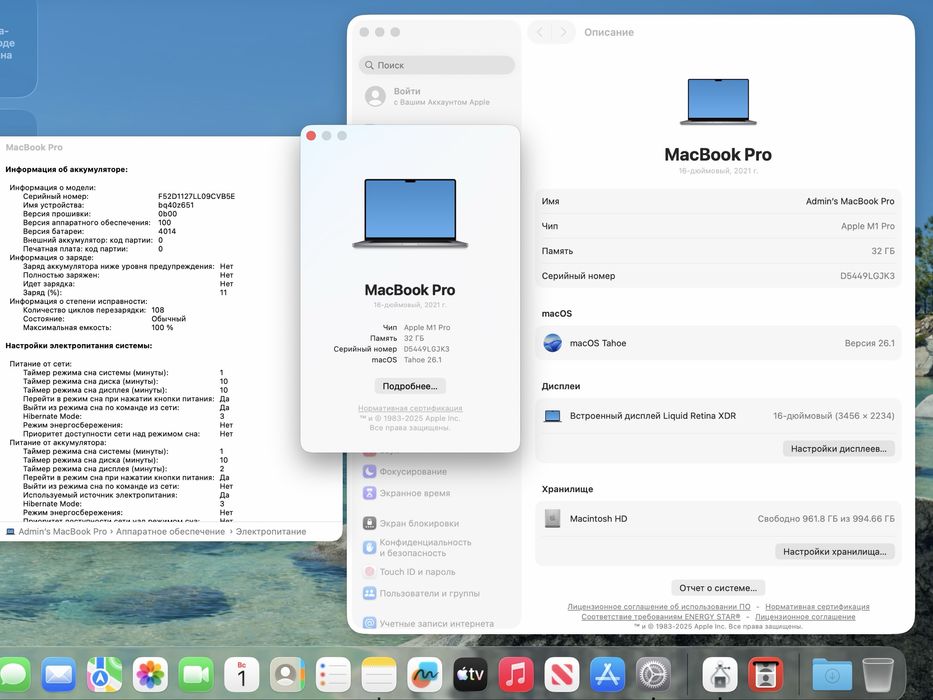Click the Users & Groups sidebar icon
This screenshot has height=700, width=933.
pos(370,593)
